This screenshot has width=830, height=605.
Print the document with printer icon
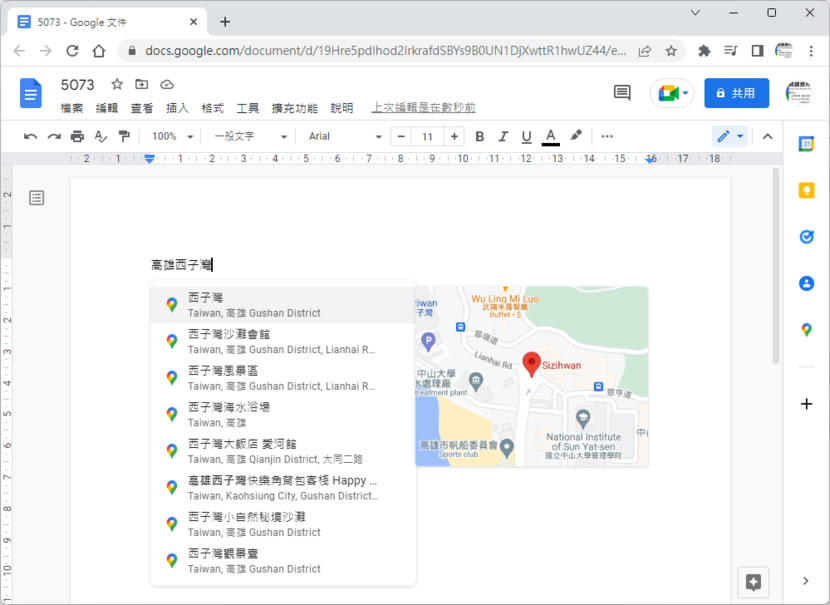point(77,137)
